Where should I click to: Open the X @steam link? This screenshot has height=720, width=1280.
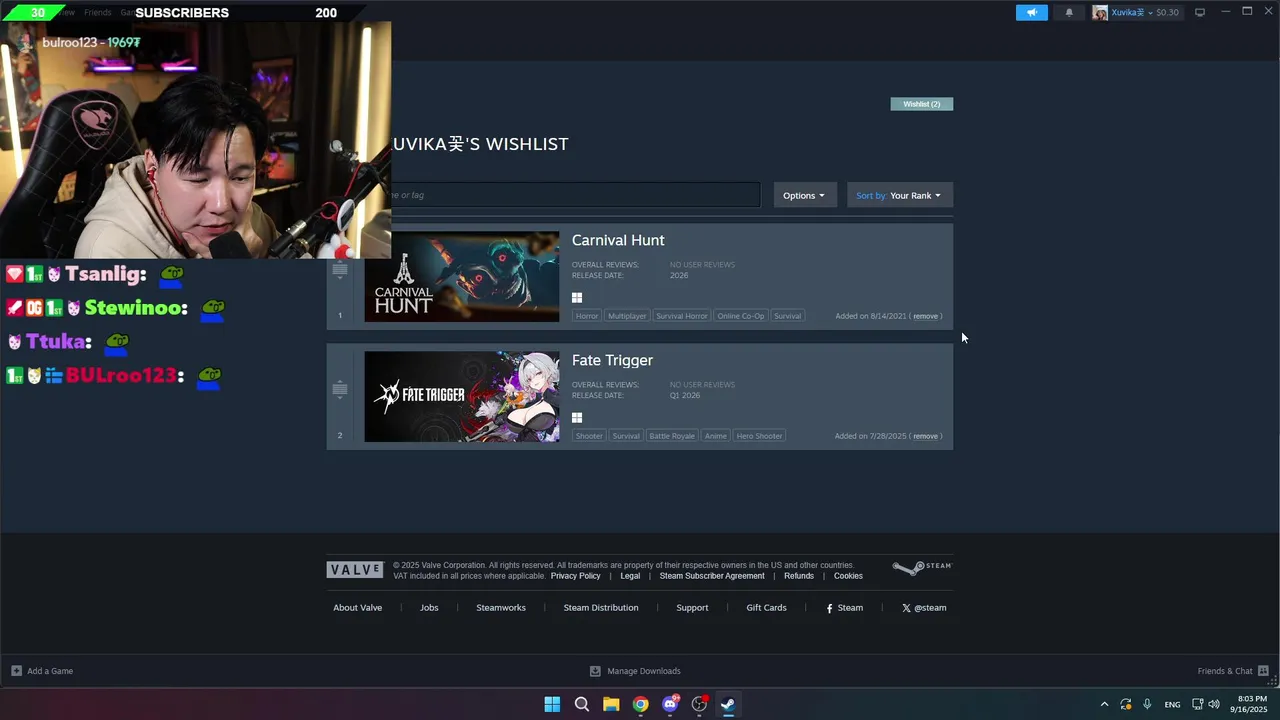924,608
